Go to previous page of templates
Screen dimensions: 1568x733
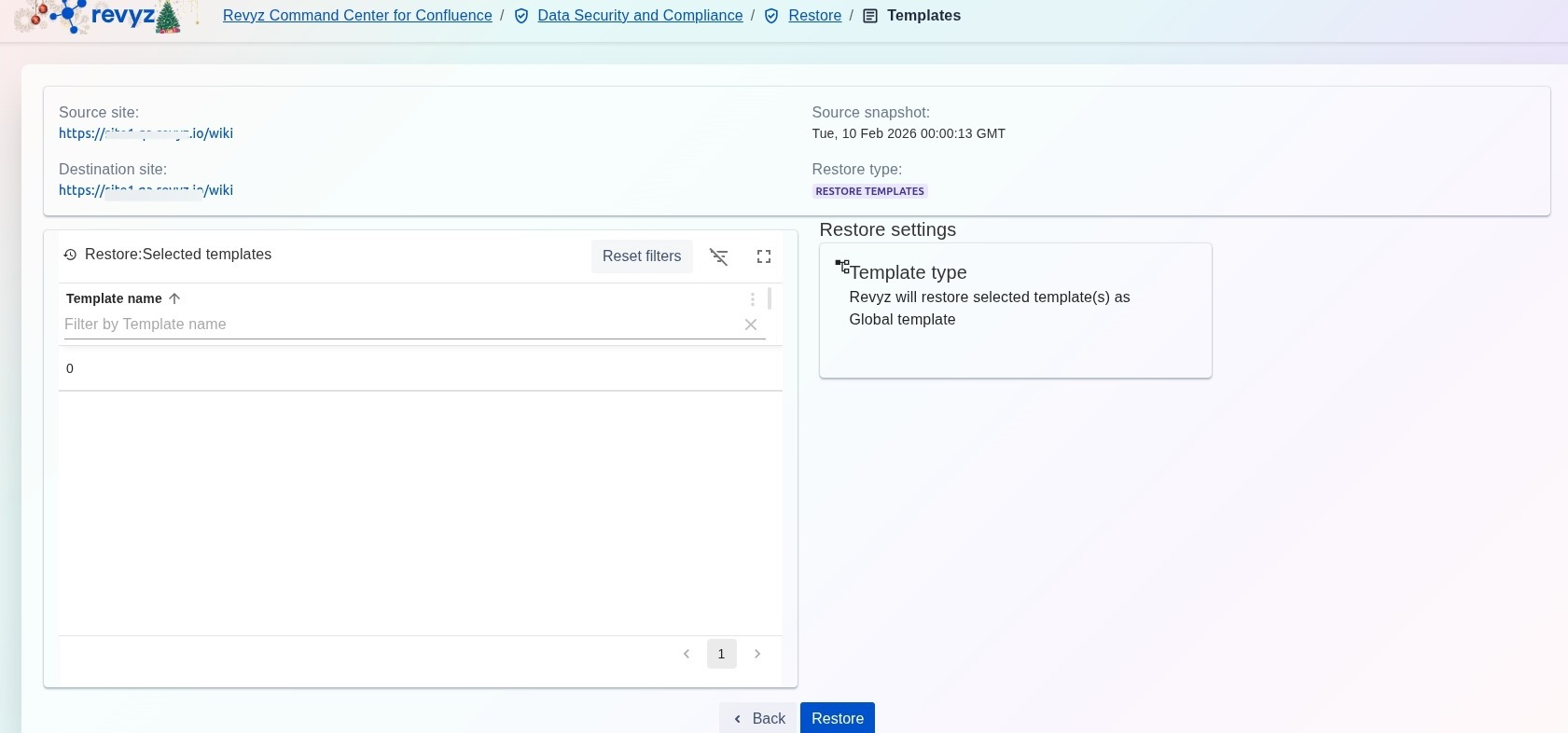tap(687, 654)
